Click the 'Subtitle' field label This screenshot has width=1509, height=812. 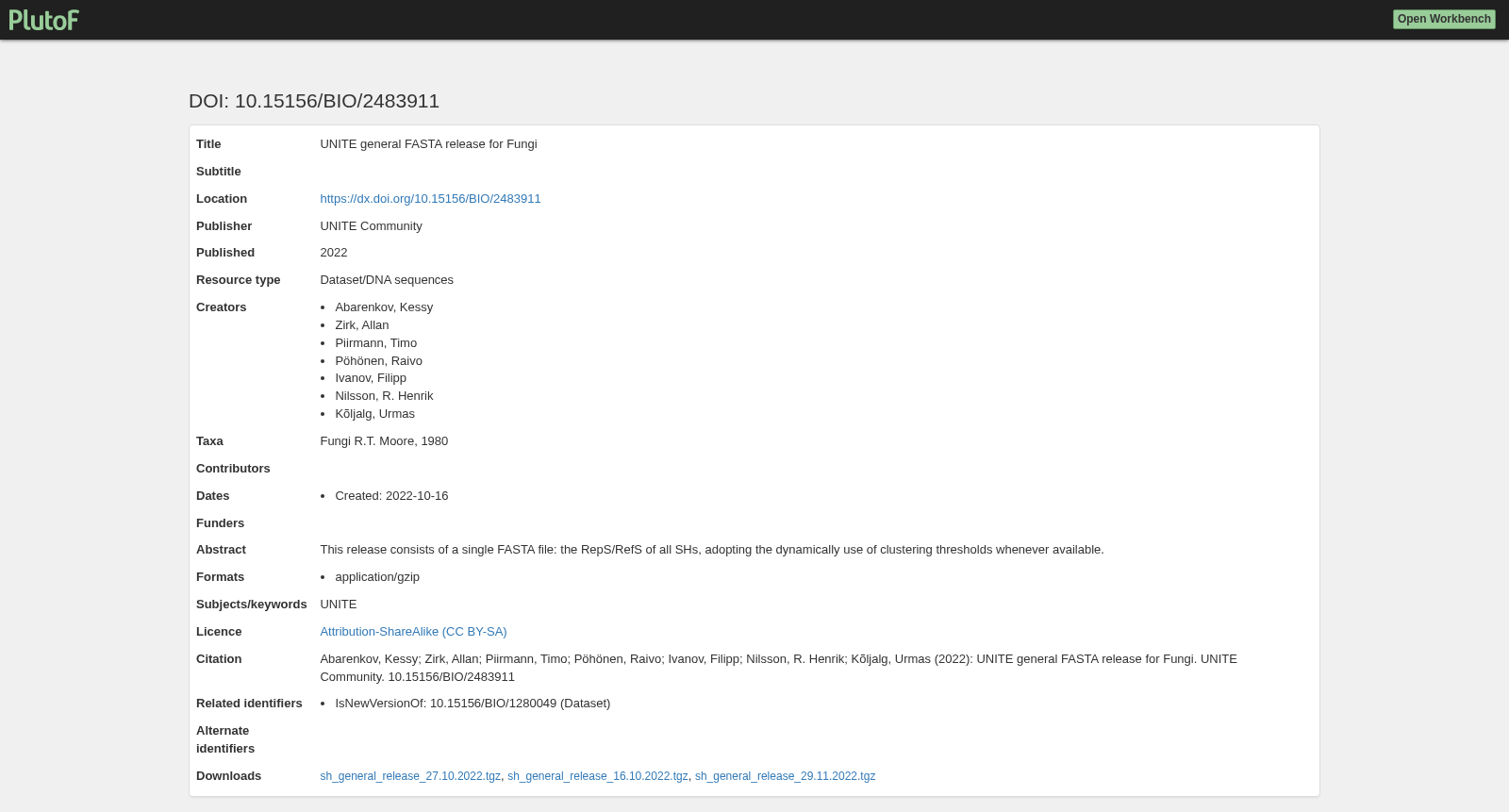(219, 172)
